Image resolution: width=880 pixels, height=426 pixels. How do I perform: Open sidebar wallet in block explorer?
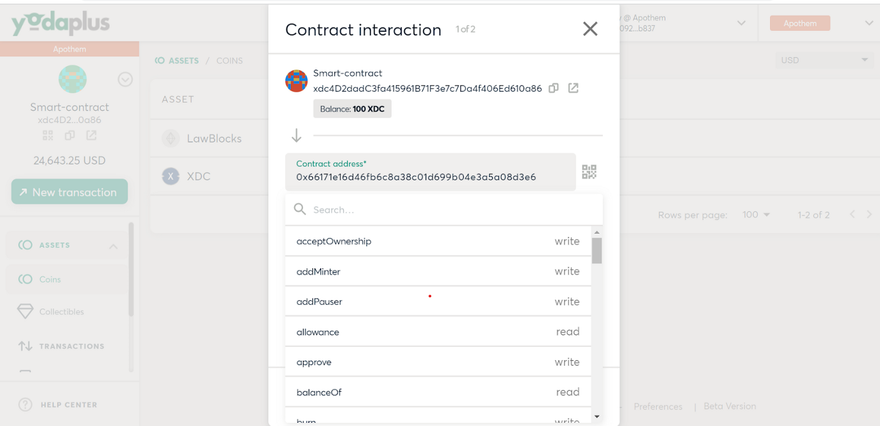point(91,135)
